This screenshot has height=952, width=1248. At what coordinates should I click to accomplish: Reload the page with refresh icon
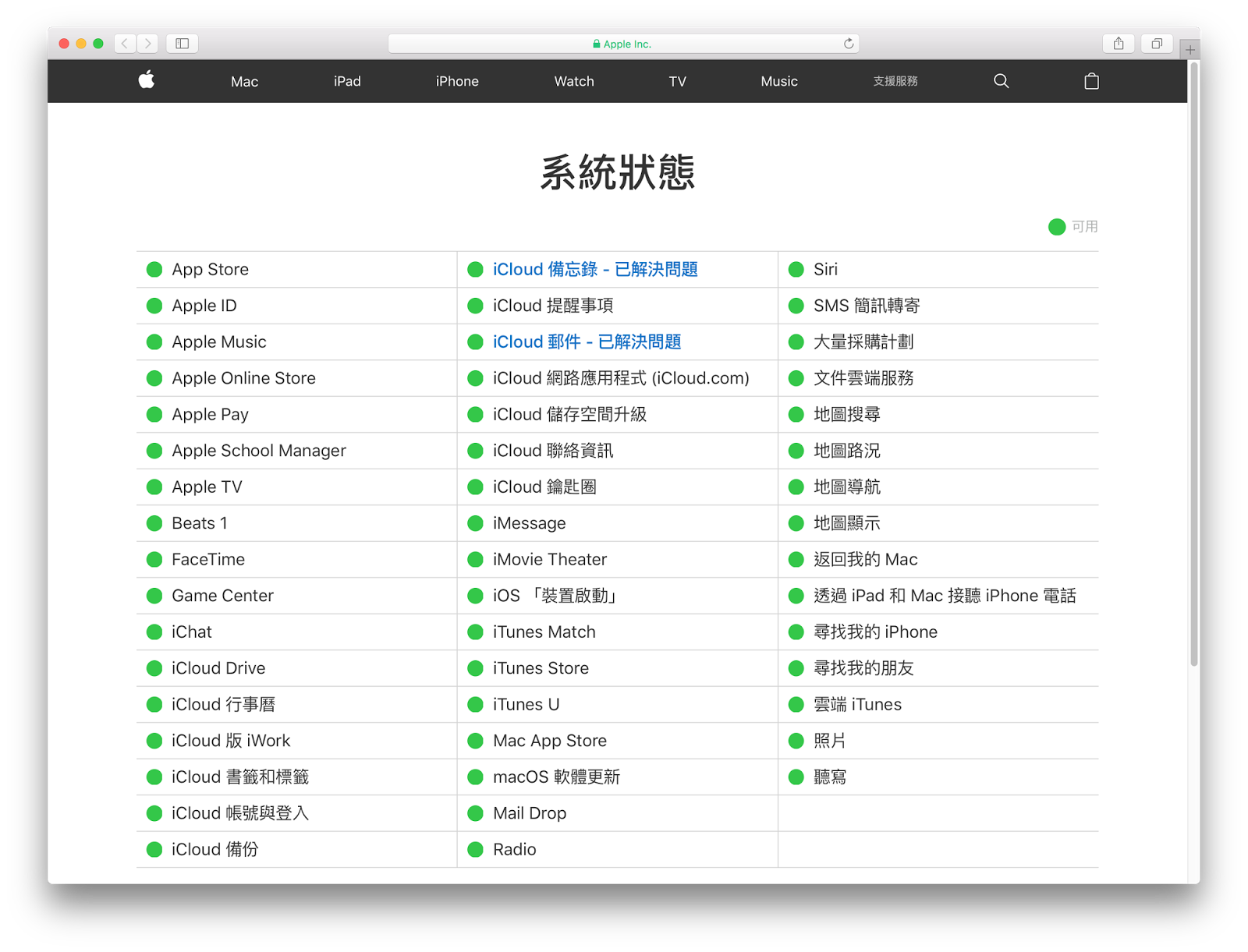point(849,44)
